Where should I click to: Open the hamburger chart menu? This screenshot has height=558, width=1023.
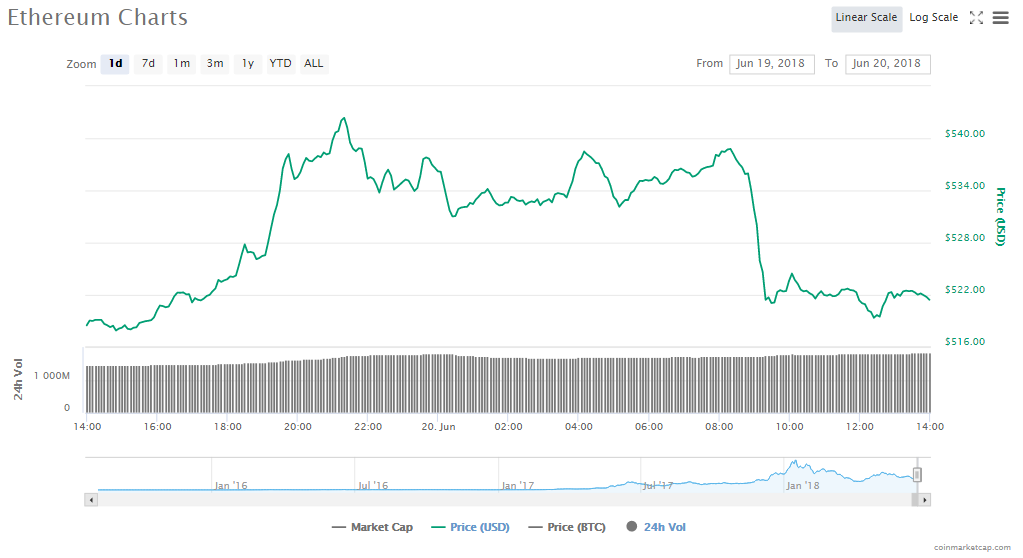1000,18
